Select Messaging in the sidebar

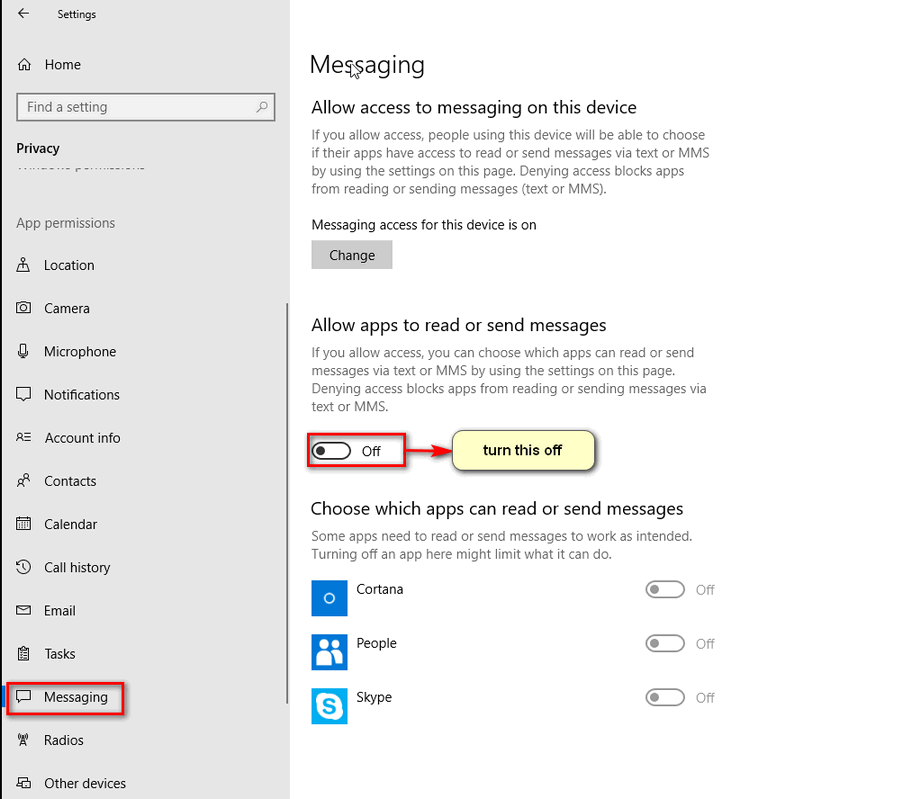click(75, 697)
